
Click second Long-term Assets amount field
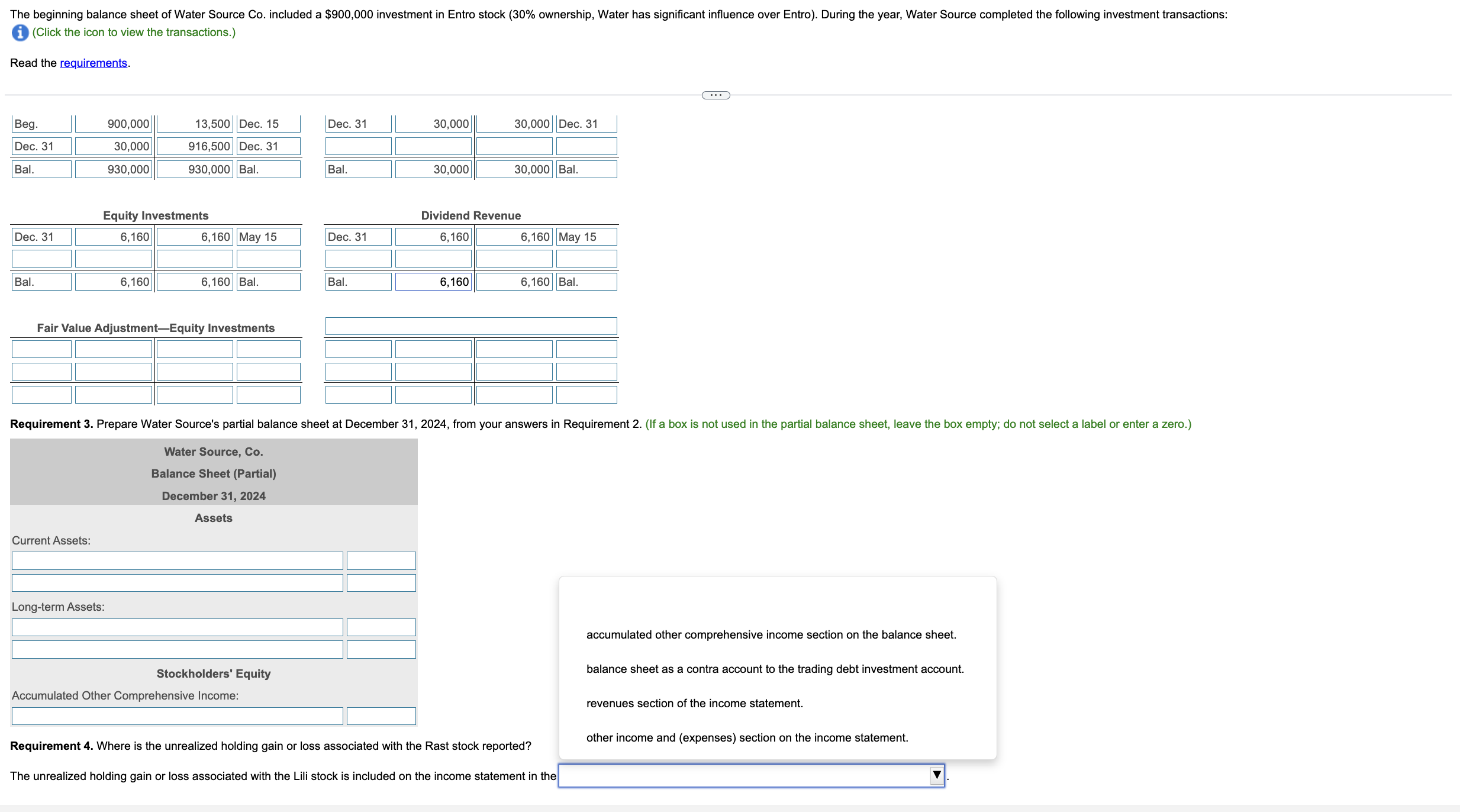(x=381, y=650)
